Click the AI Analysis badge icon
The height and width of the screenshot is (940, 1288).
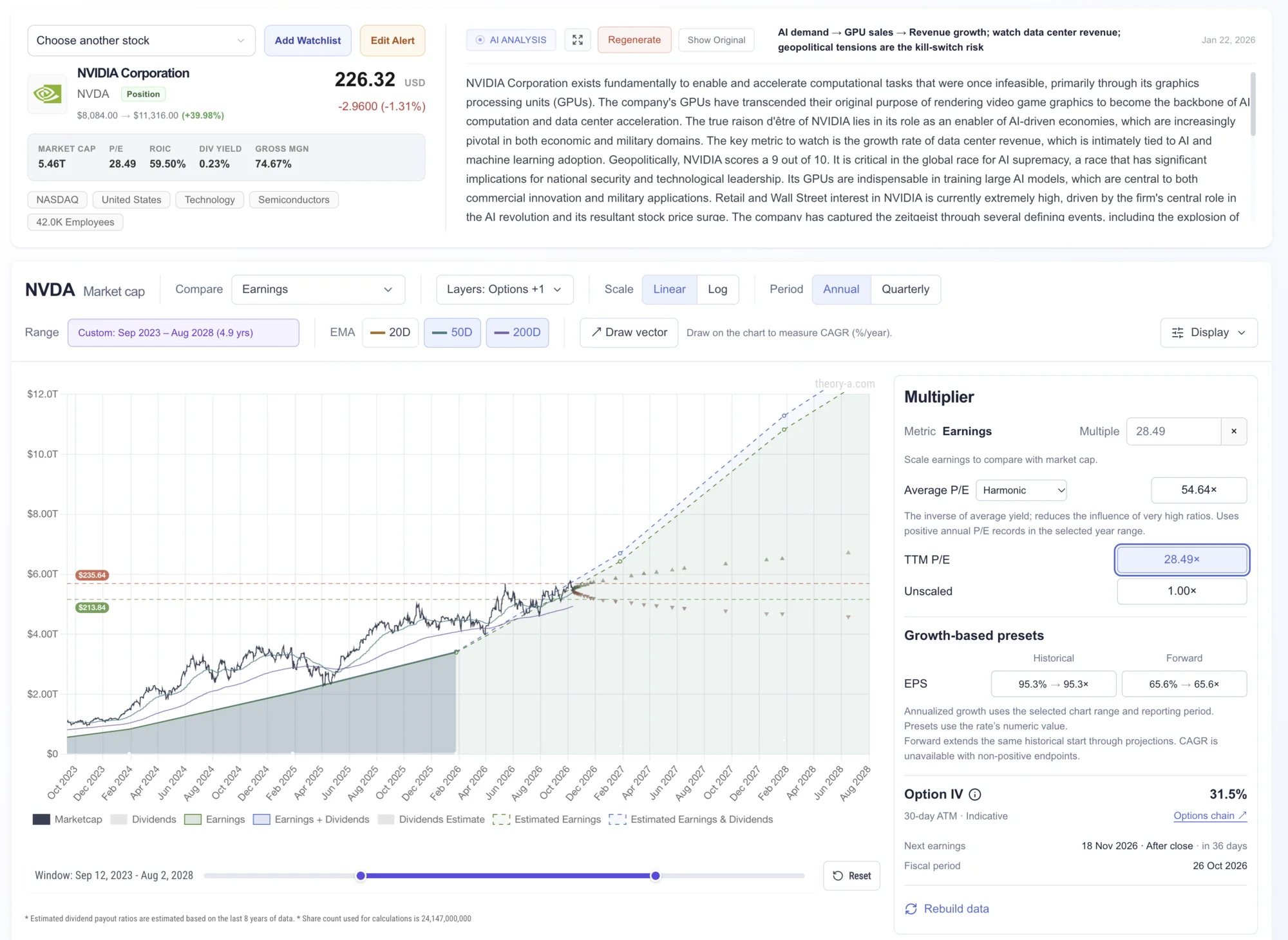coord(480,40)
